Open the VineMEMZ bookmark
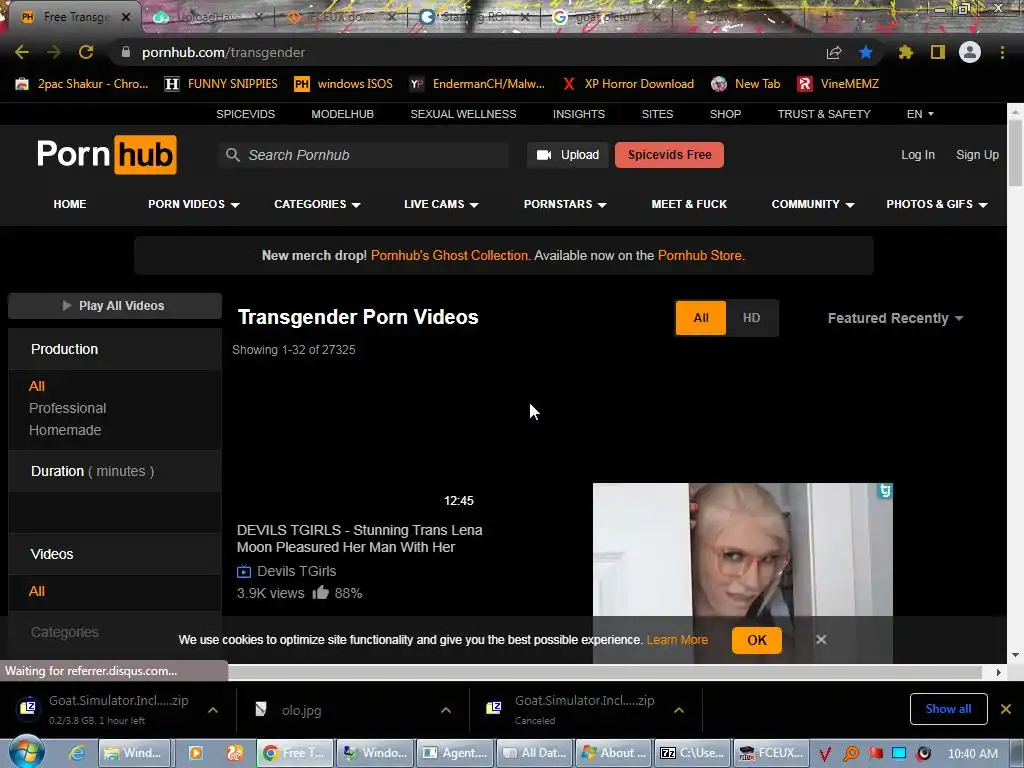This screenshot has width=1024, height=768. click(838, 84)
